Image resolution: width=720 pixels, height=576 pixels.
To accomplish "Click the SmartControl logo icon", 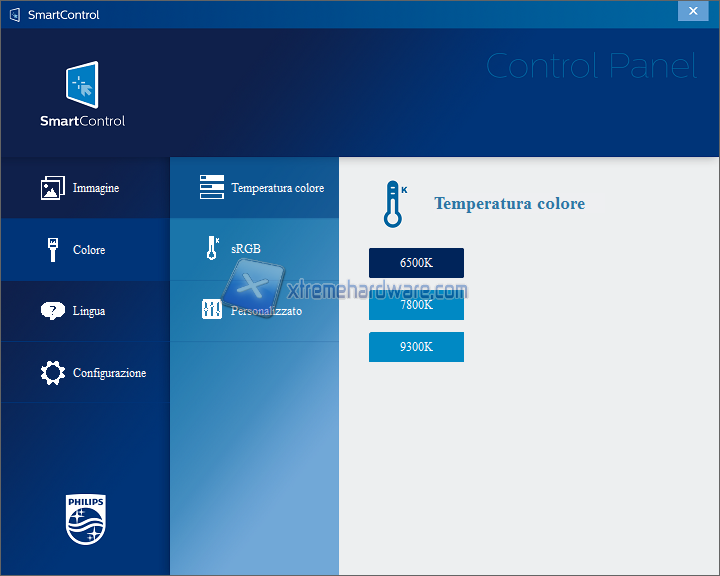I will [82, 85].
